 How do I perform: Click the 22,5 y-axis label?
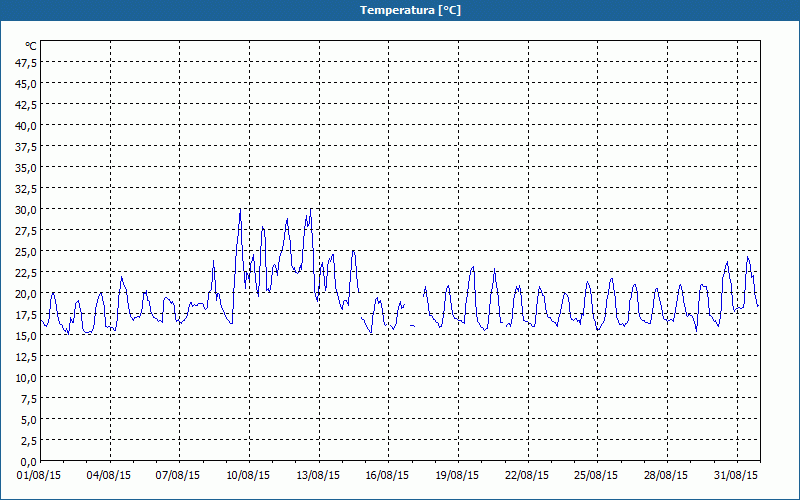[x=27, y=272]
